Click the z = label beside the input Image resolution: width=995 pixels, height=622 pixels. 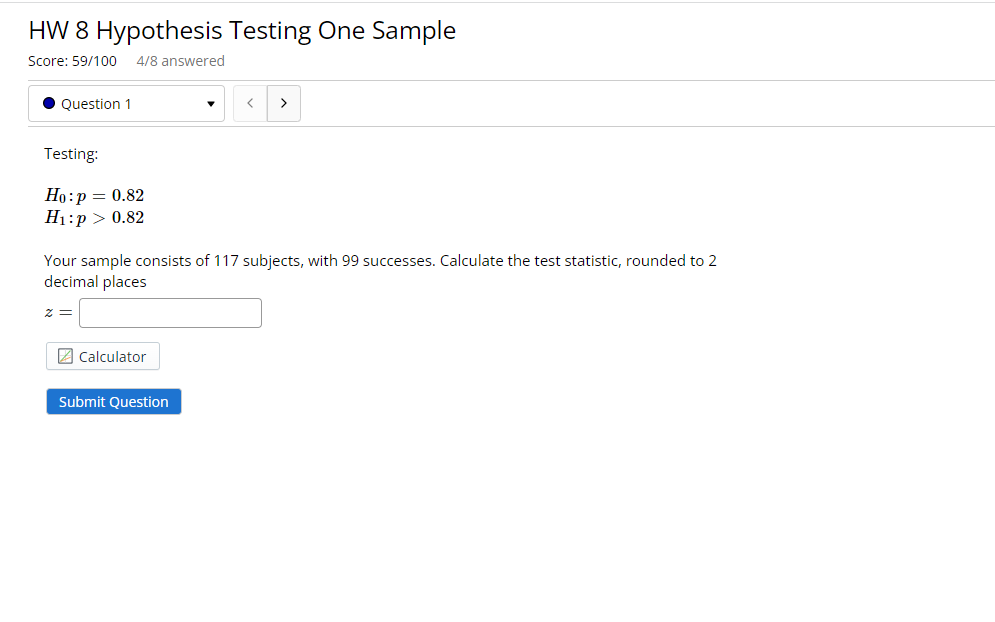pyautogui.click(x=58, y=312)
